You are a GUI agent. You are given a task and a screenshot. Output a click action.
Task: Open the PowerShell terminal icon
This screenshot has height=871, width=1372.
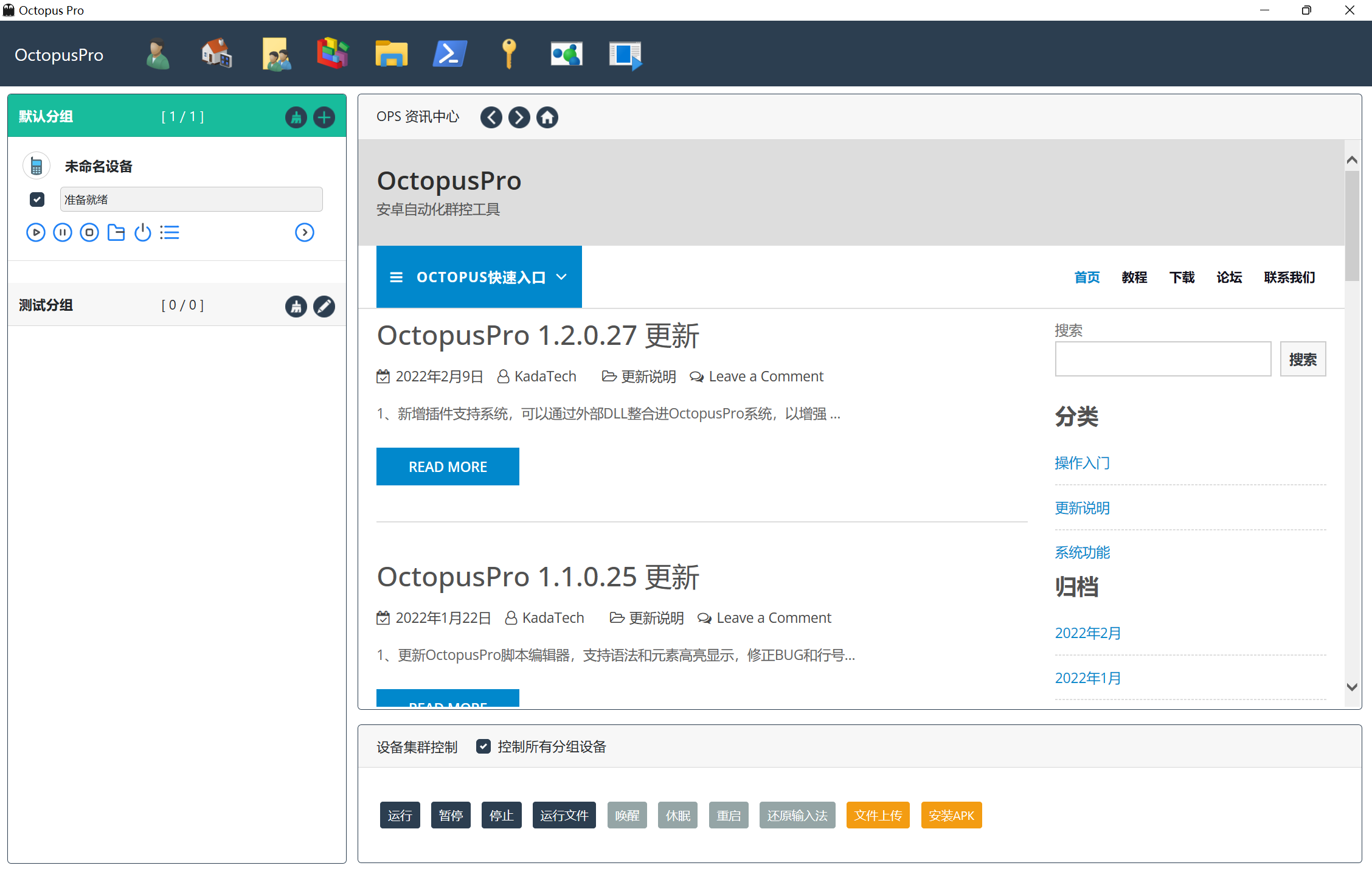449,54
